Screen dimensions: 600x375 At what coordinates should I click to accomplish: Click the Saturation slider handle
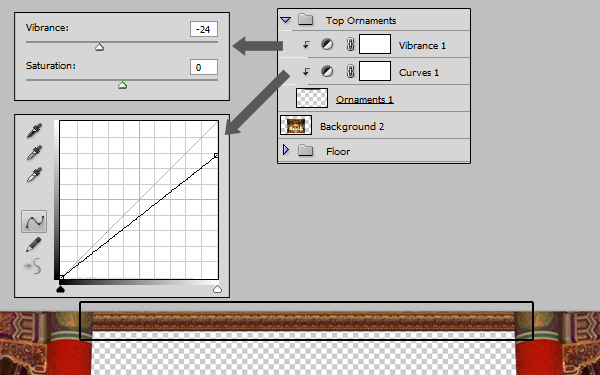122,85
